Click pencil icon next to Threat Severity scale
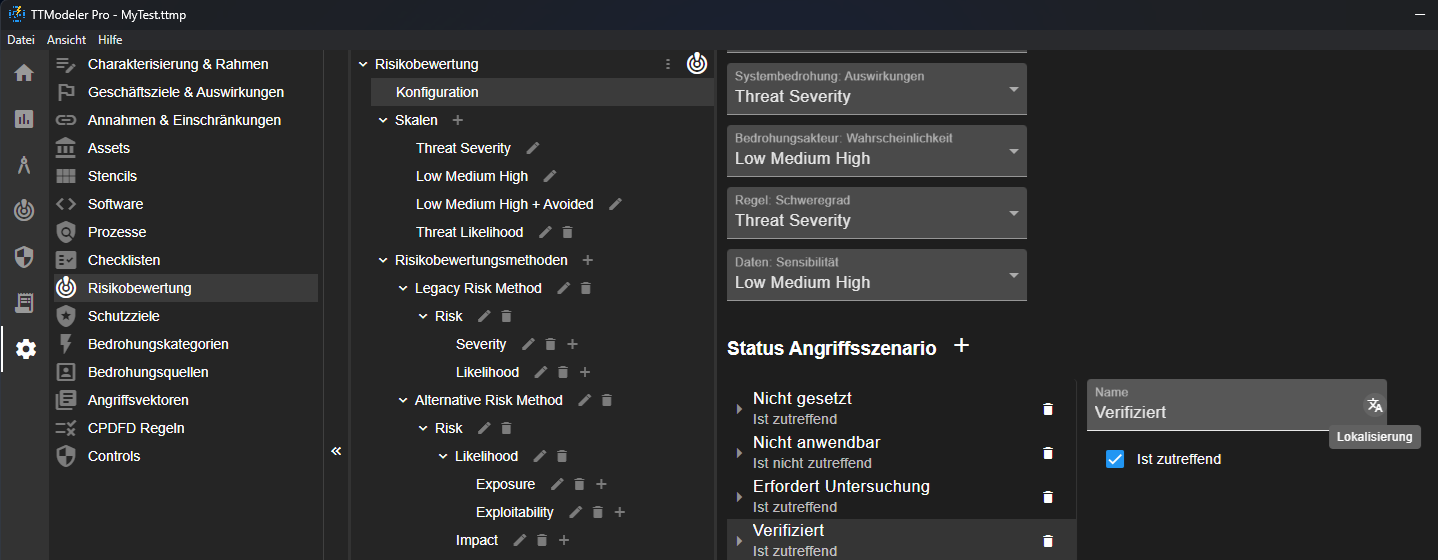1438x560 pixels. [533, 148]
